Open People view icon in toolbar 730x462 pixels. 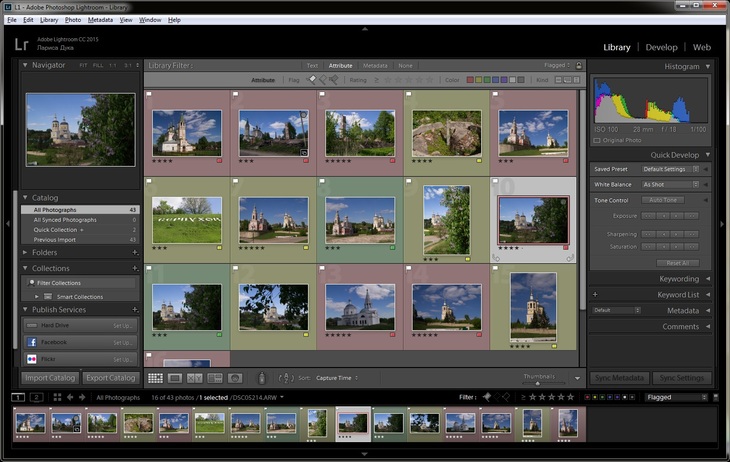click(x=235, y=378)
